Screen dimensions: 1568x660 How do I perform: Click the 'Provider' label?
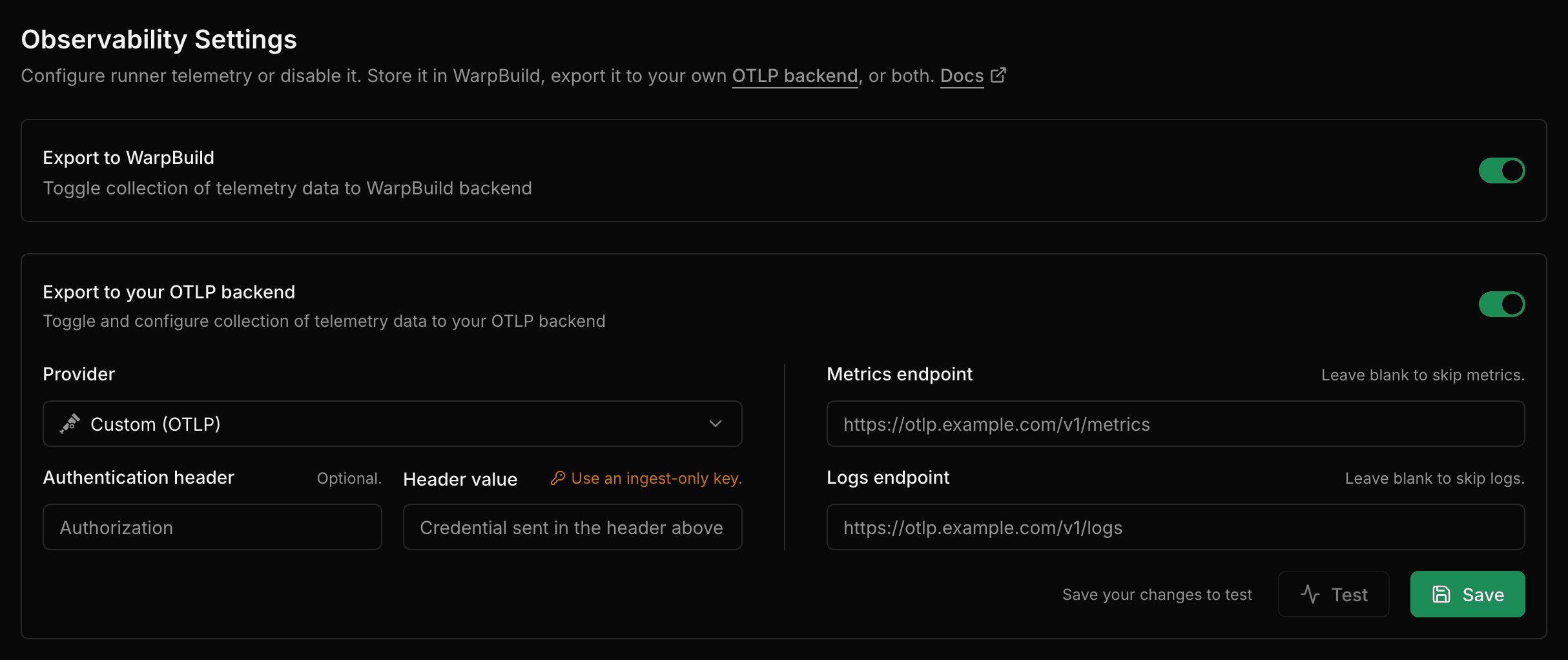point(79,374)
